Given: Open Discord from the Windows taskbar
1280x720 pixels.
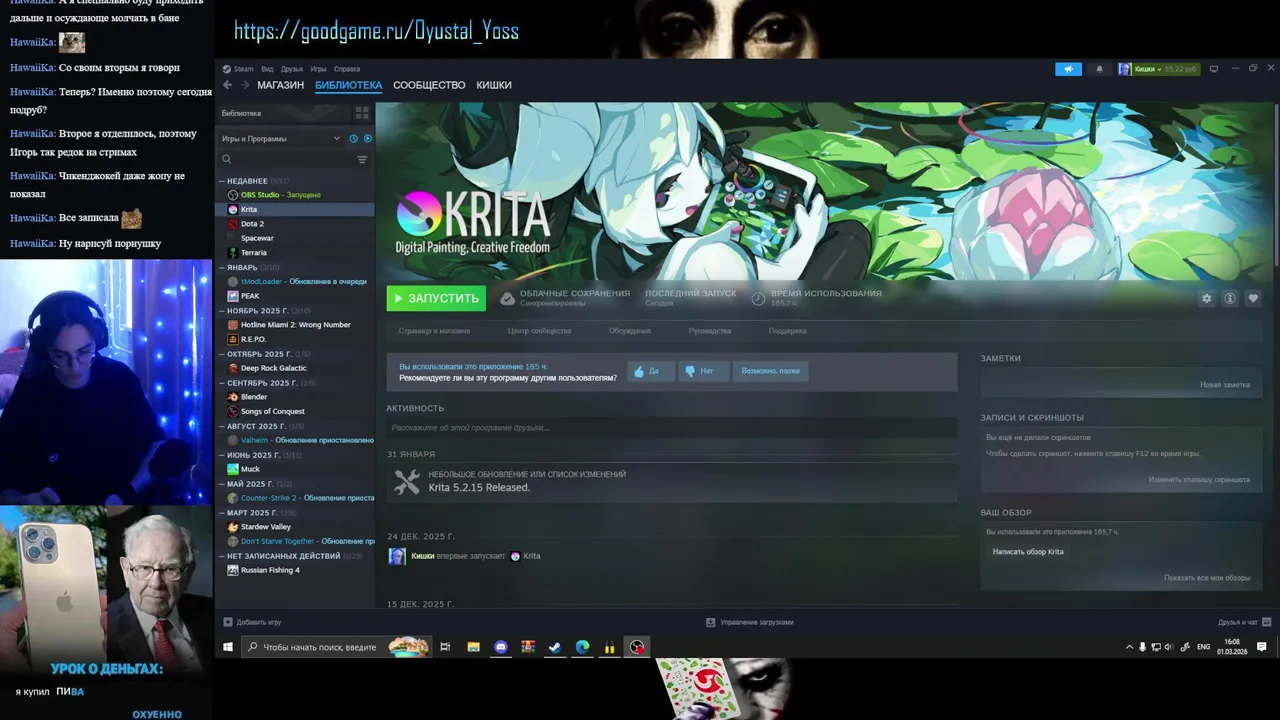Looking at the screenshot, I should (x=501, y=647).
